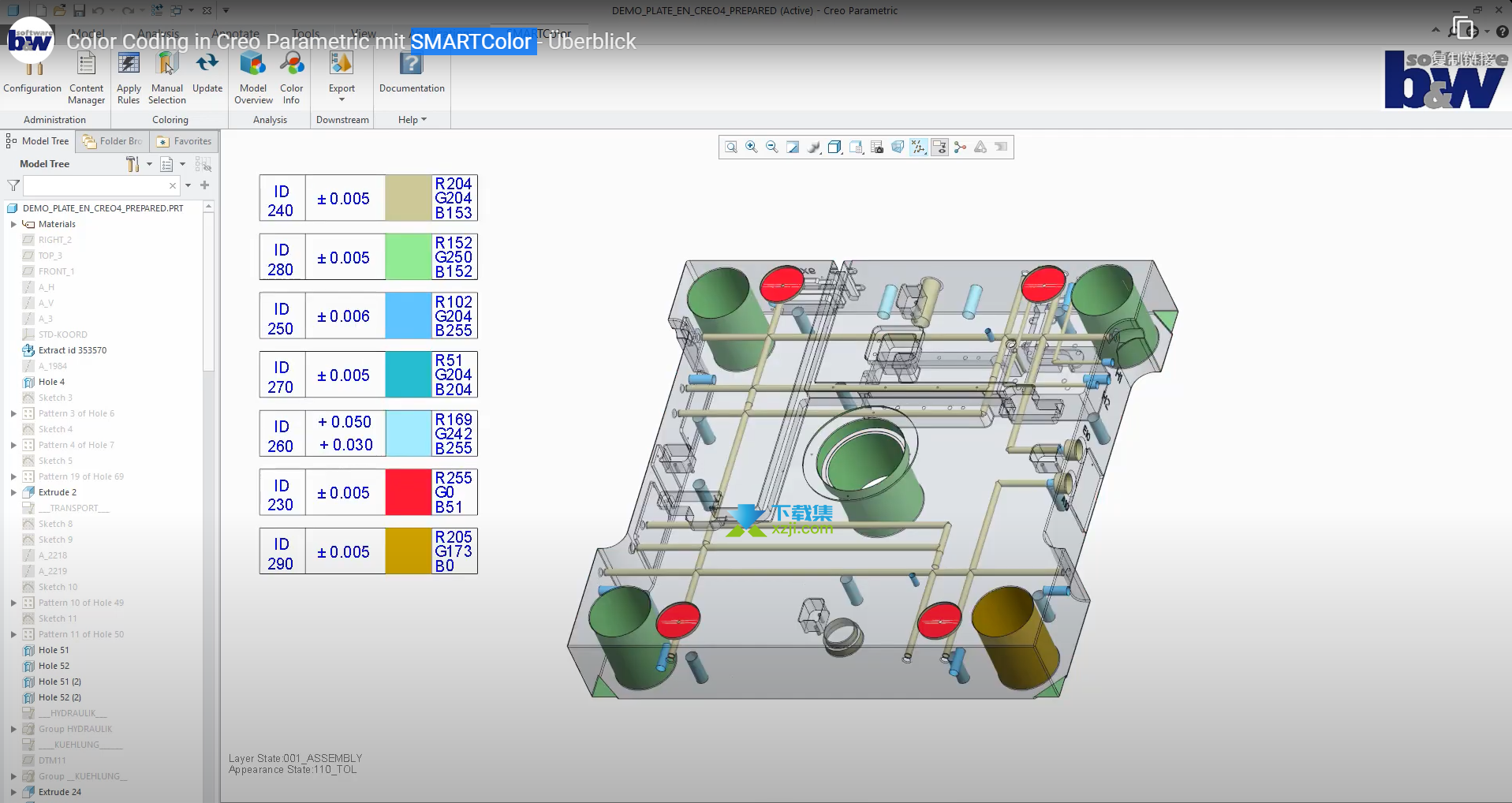This screenshot has height=803, width=1512.
Task: Expand the Extrude 24 feature
Action: 13,792
